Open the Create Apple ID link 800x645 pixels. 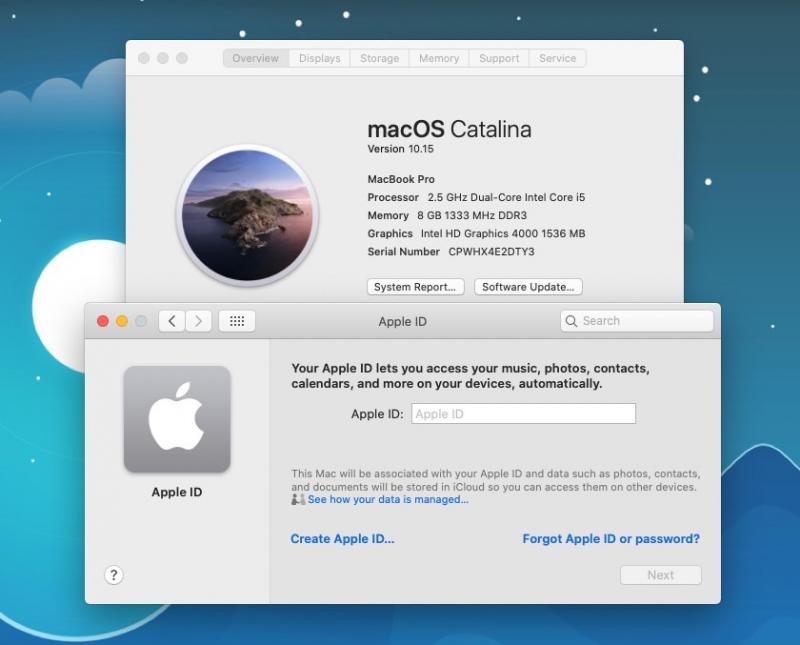coord(342,538)
